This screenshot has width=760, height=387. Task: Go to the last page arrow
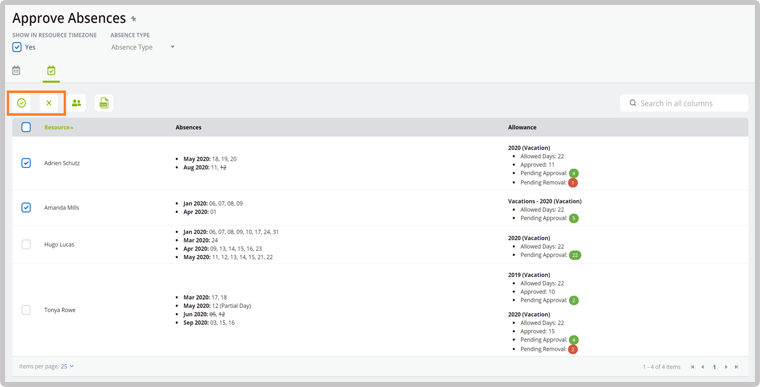736,367
